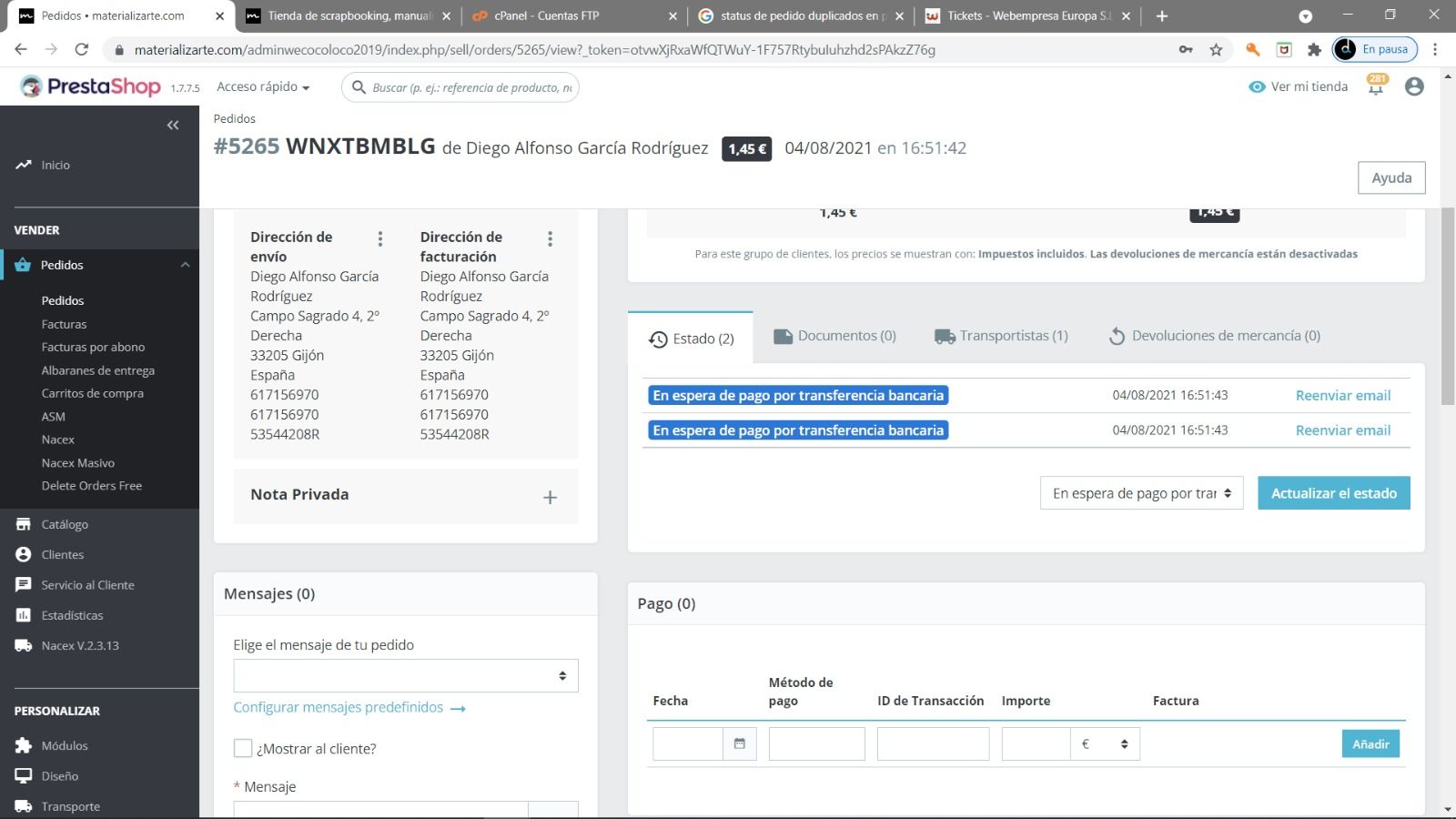This screenshot has width=1456, height=819.
Task: Open Acceso rápido dropdown
Action: coord(263,86)
